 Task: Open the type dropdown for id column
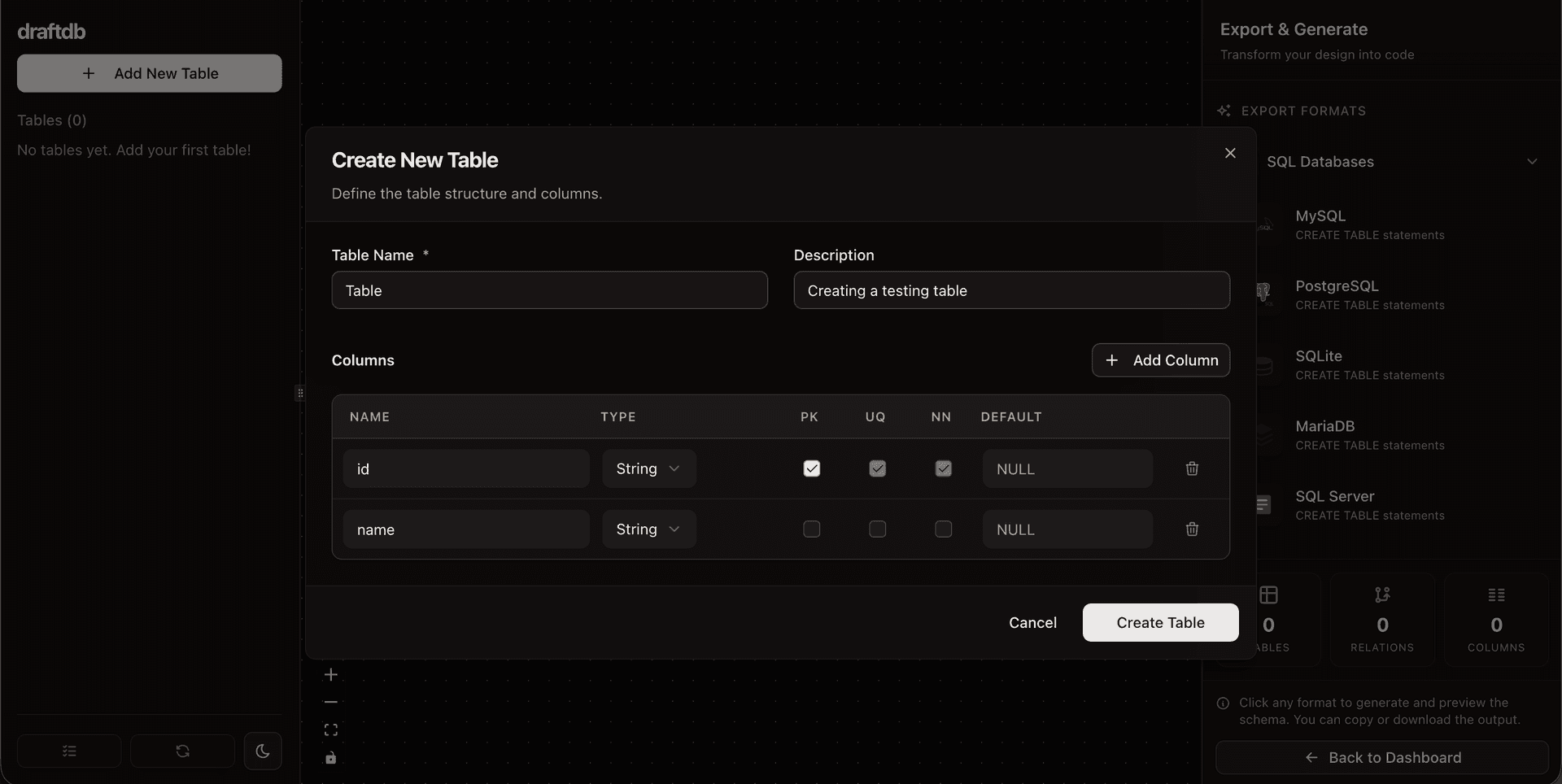[x=648, y=468]
